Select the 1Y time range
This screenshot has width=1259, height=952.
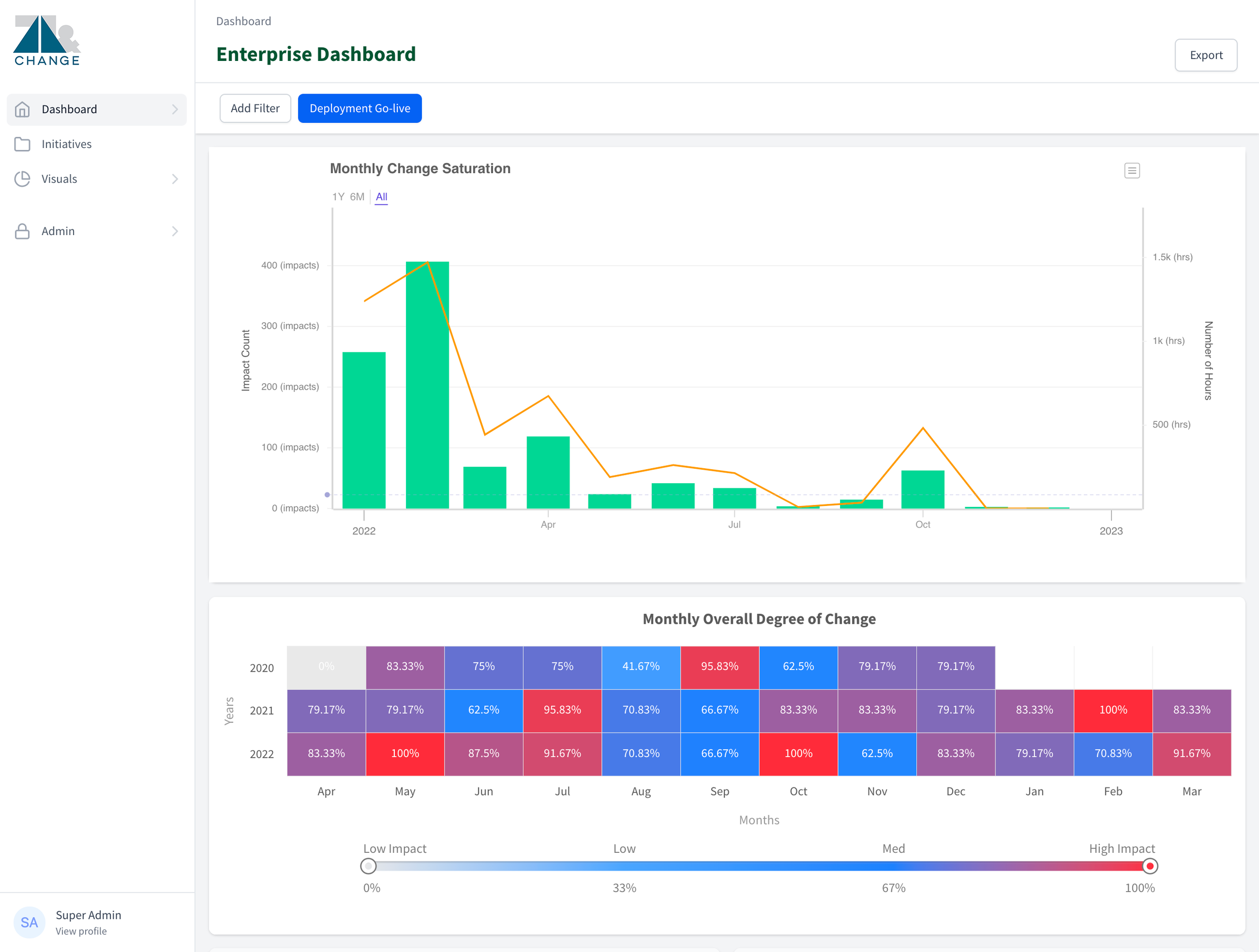(338, 197)
